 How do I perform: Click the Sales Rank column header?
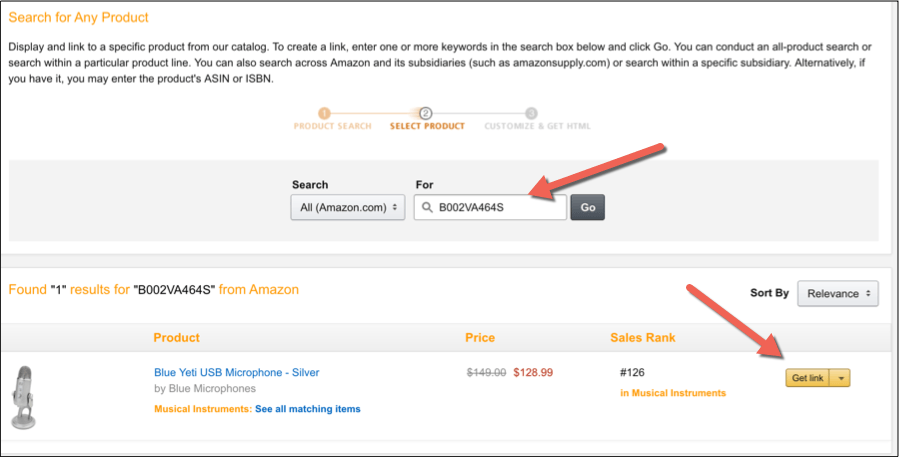coord(642,338)
